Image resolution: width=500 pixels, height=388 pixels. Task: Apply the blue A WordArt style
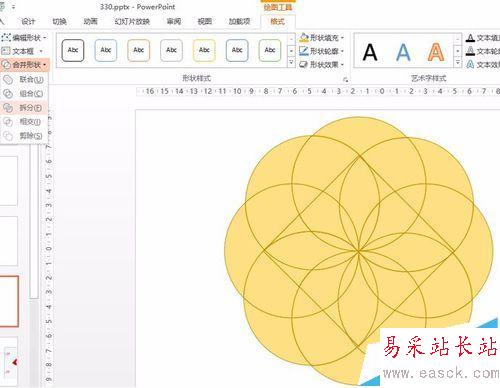(x=403, y=52)
